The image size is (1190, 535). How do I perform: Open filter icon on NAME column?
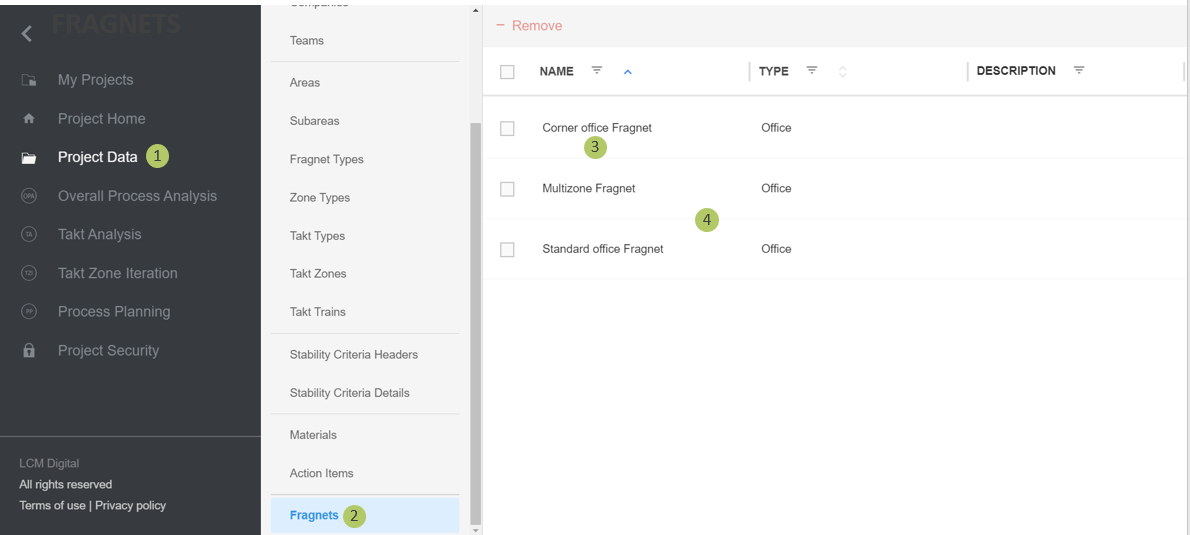pyautogui.click(x=597, y=71)
